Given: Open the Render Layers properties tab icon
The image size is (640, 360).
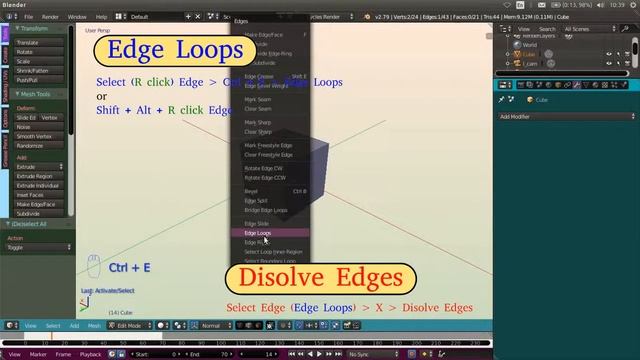Looking at the screenshot, I should pyautogui.click(x=530, y=84).
